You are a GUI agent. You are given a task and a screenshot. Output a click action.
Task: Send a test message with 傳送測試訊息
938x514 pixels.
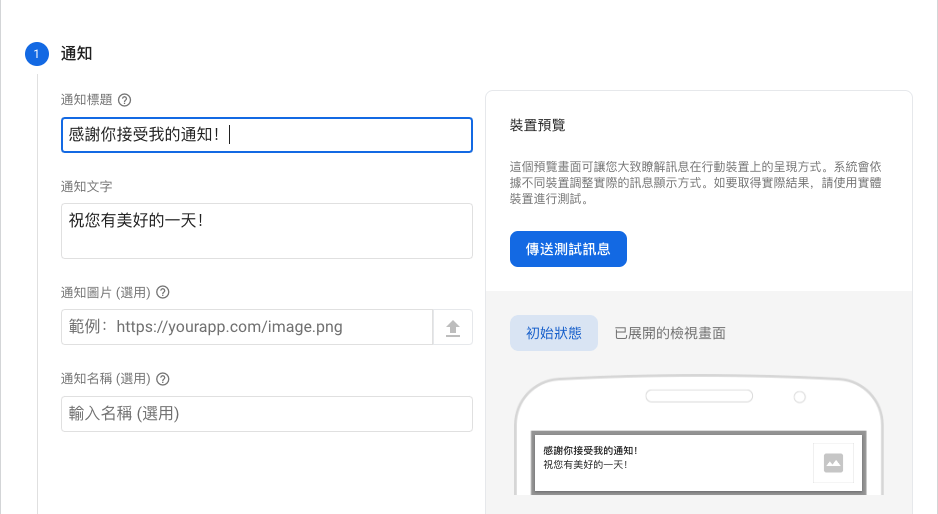568,249
